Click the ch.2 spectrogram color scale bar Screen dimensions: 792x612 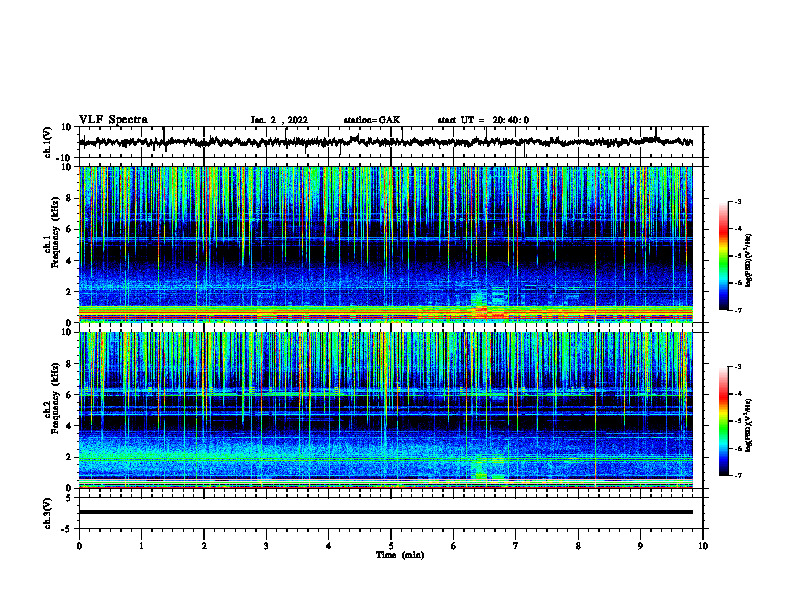click(x=724, y=421)
